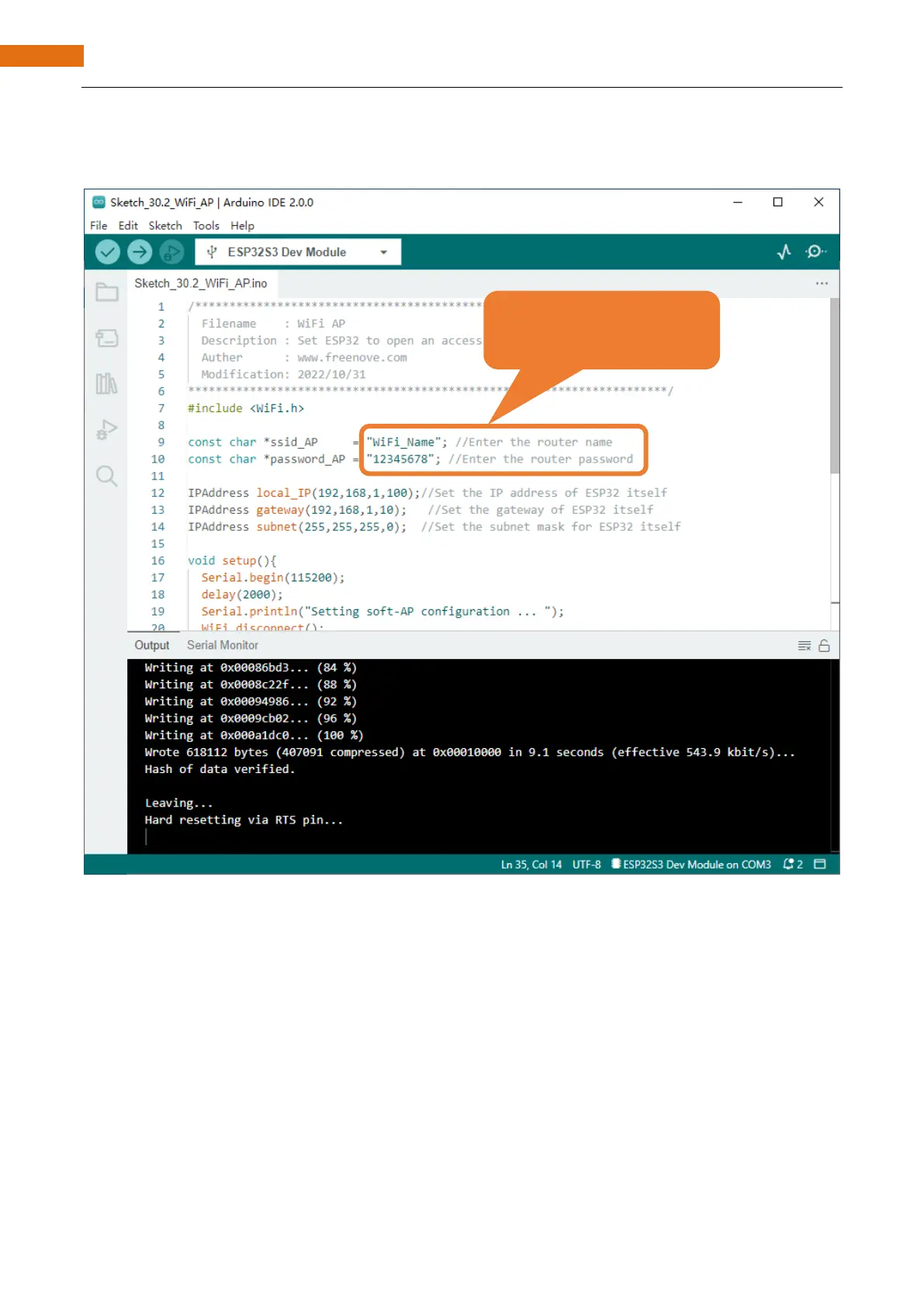This screenshot has width=924, height=1307.
Task: Click the "12345678" password string on line 10
Action: click(400, 459)
